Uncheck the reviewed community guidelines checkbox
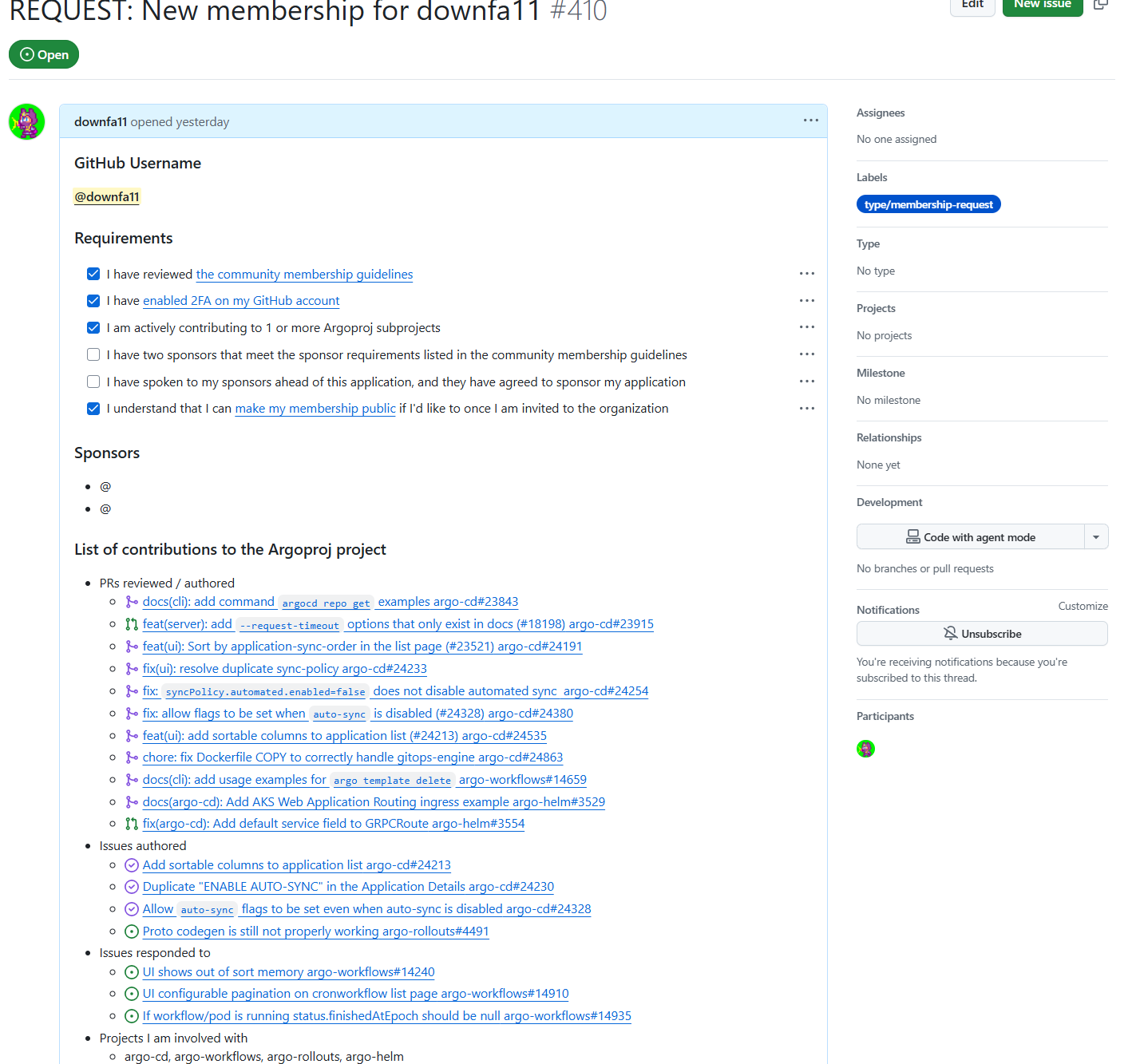Viewport: 1144px width, 1064px height. [x=93, y=274]
